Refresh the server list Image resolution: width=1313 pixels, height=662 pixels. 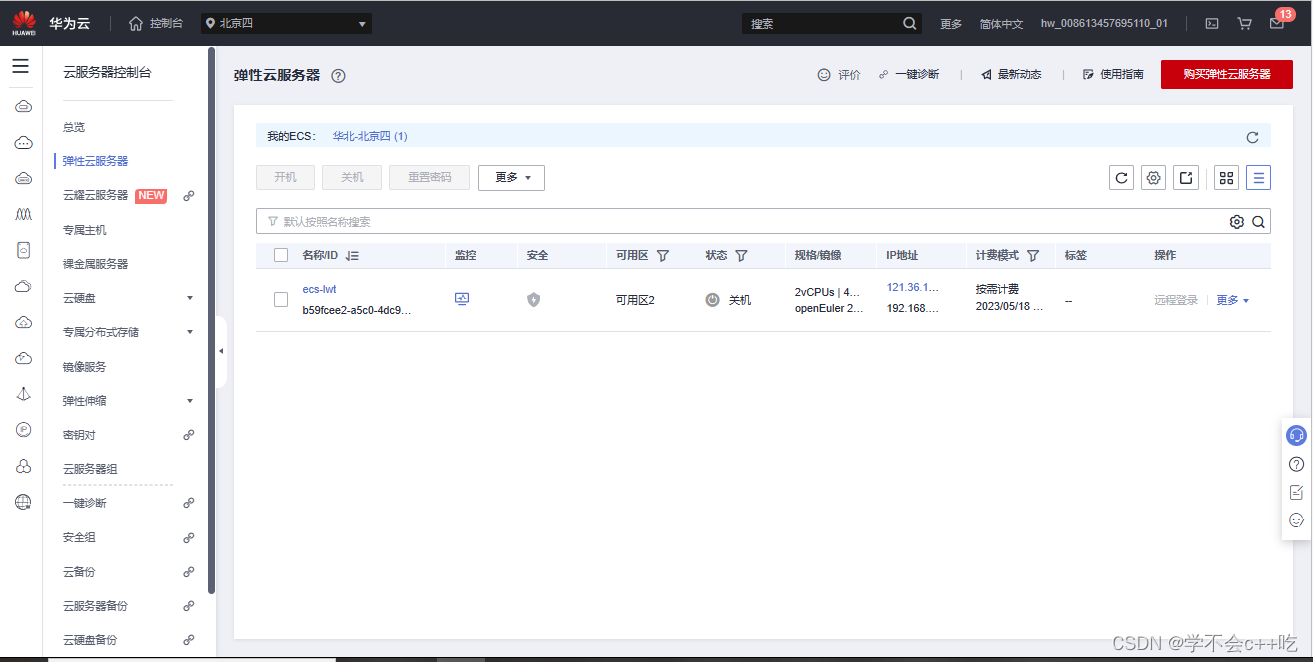[1120, 177]
